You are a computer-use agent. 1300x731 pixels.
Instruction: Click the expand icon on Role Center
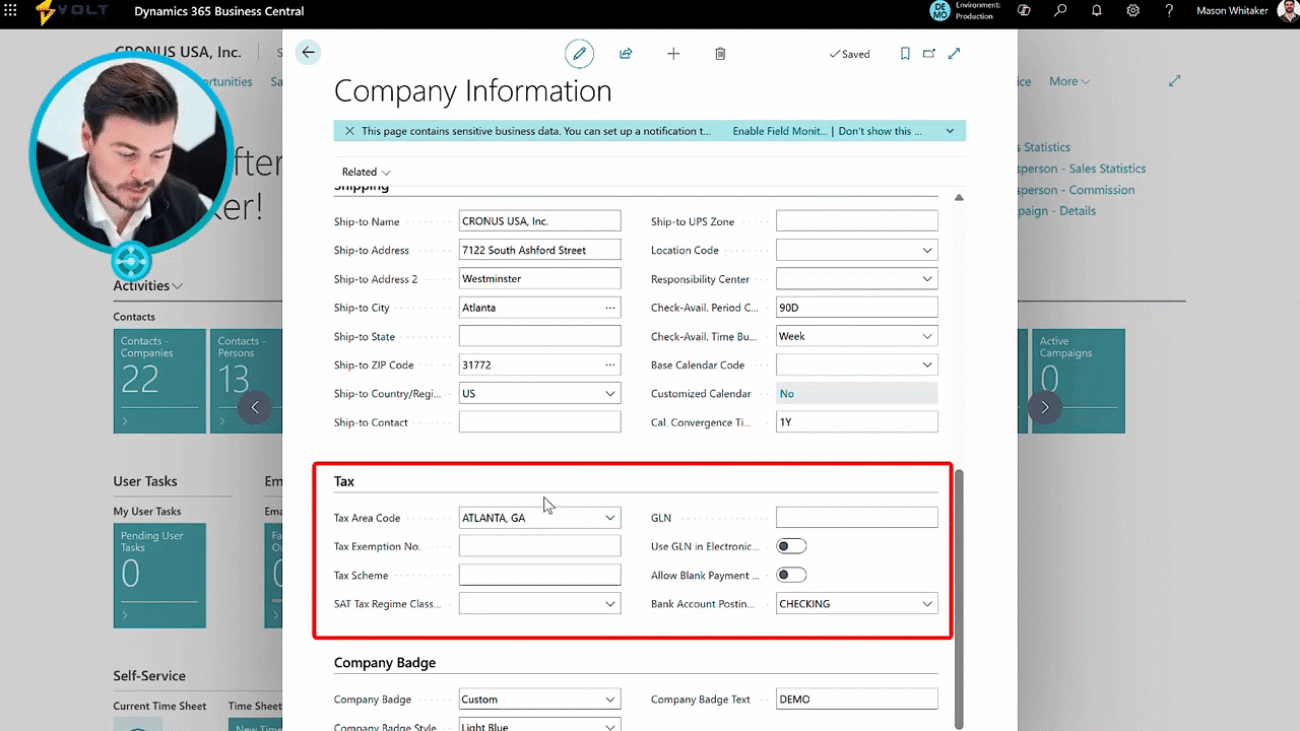pos(1174,81)
